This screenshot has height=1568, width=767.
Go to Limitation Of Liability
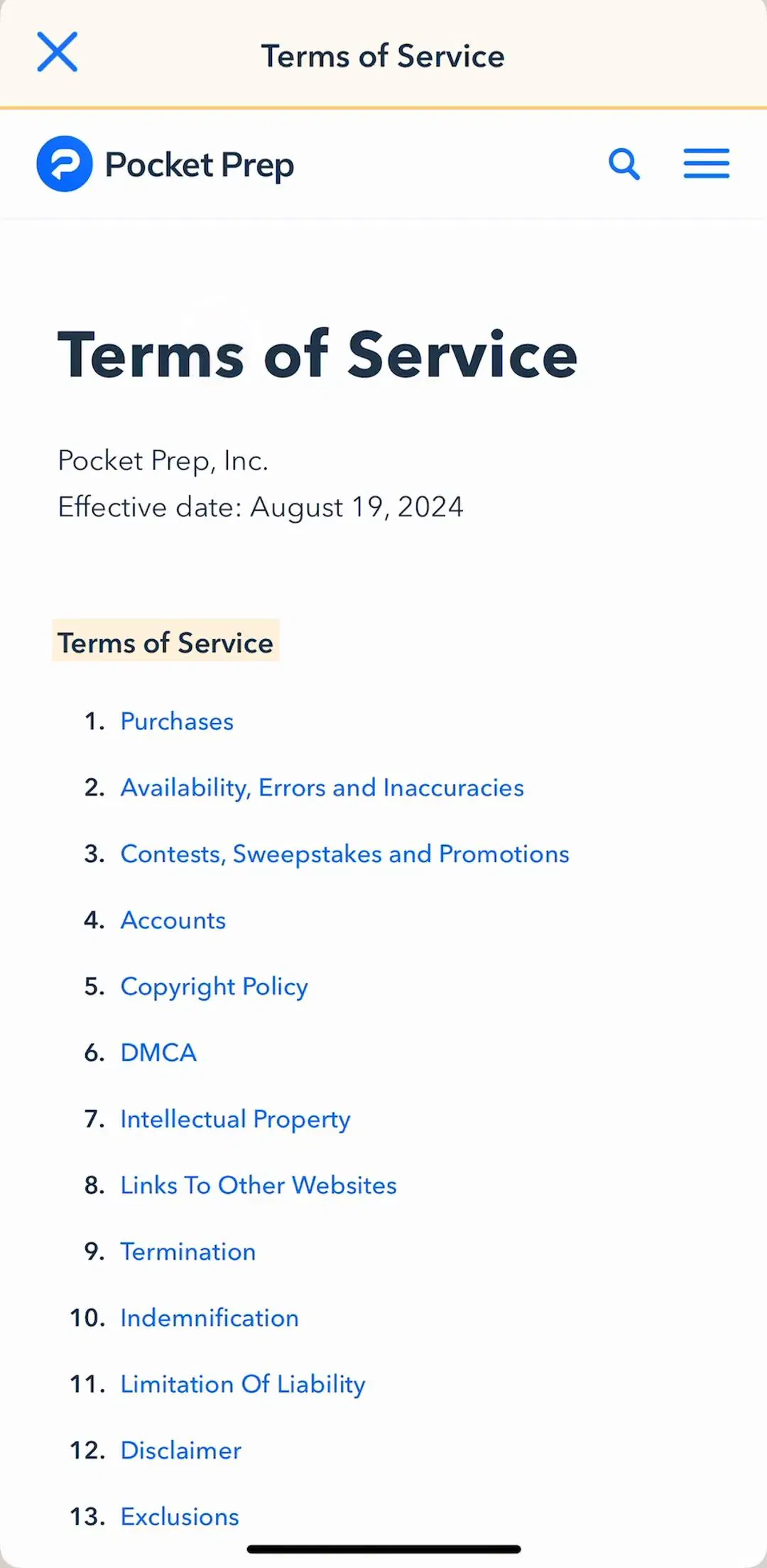[243, 1385]
